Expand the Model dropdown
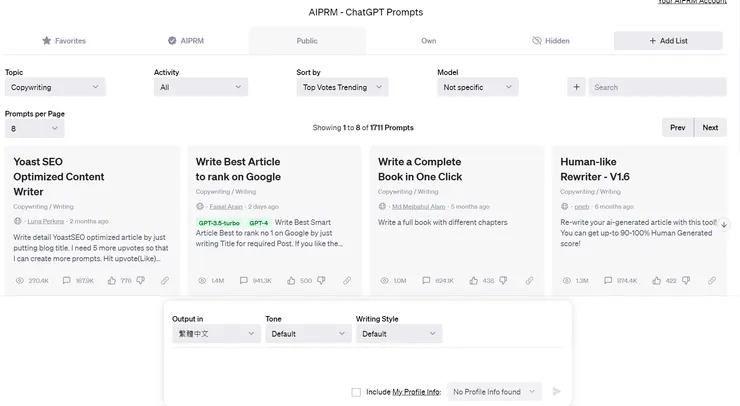740x406 pixels. click(x=478, y=87)
